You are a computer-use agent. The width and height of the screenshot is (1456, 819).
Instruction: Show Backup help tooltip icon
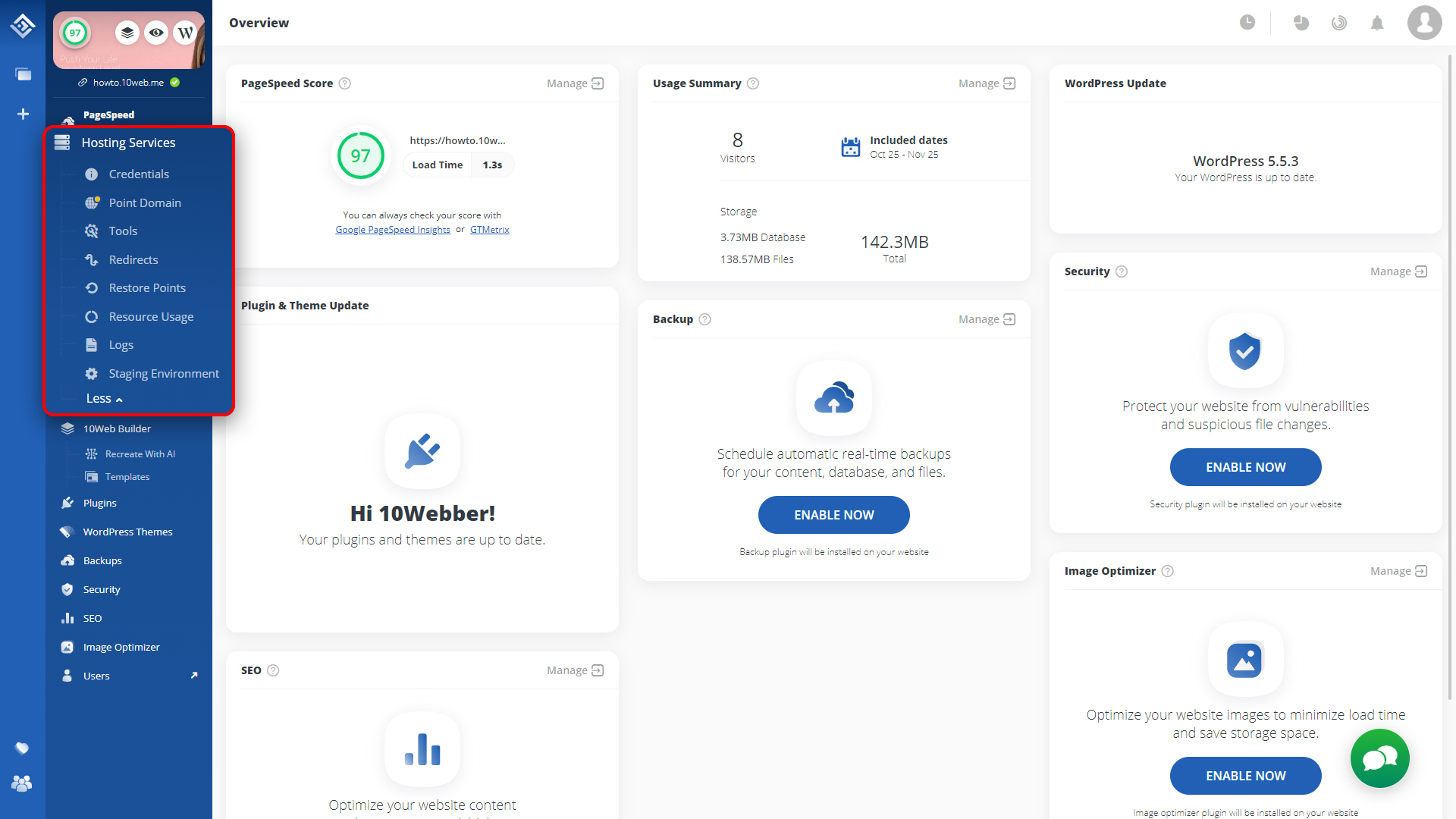coord(704,319)
